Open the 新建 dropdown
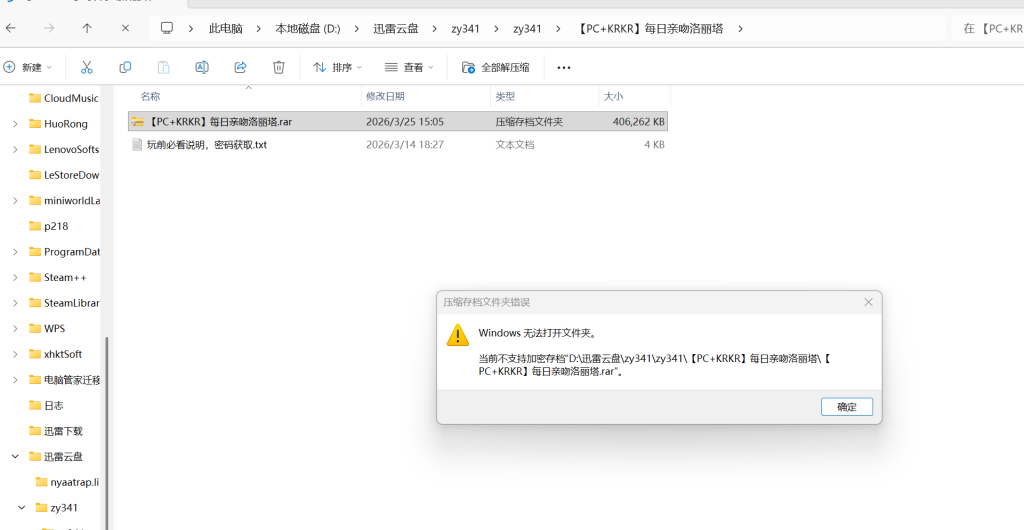 (27, 67)
